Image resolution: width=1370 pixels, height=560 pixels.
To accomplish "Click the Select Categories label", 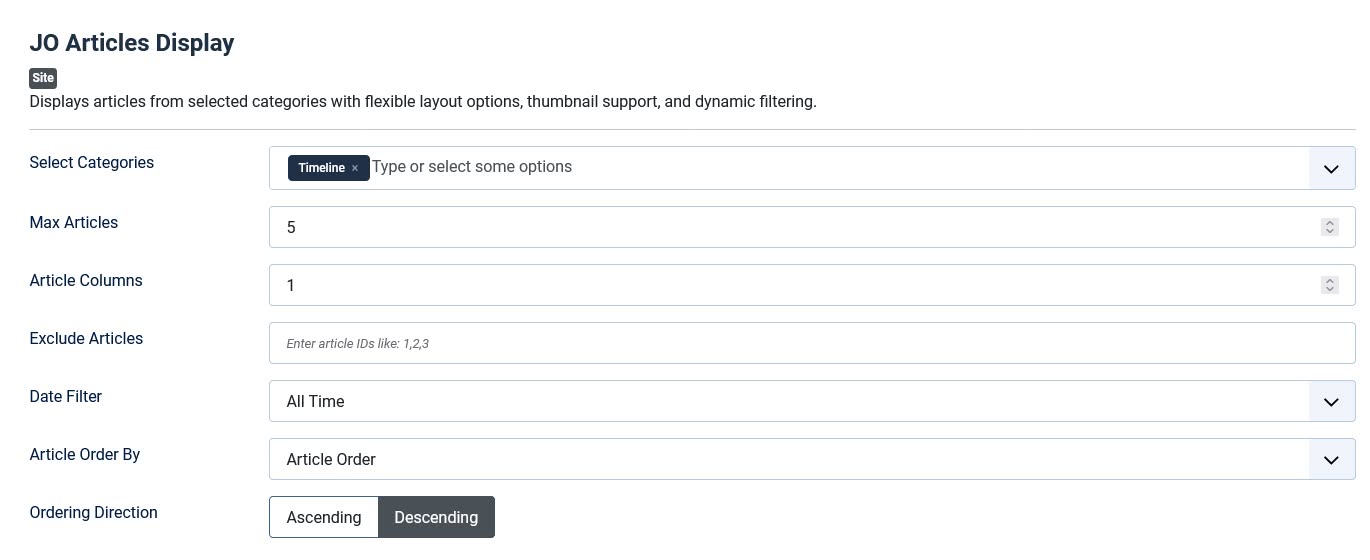I will click(92, 162).
